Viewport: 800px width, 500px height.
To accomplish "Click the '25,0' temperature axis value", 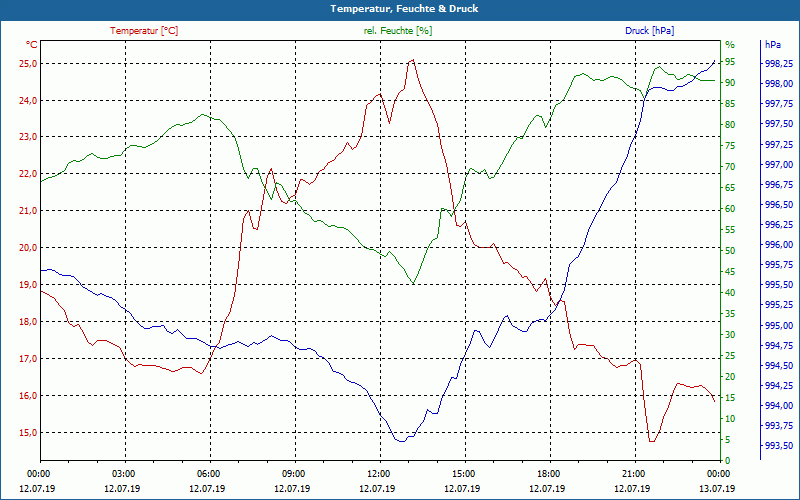I will point(28,64).
